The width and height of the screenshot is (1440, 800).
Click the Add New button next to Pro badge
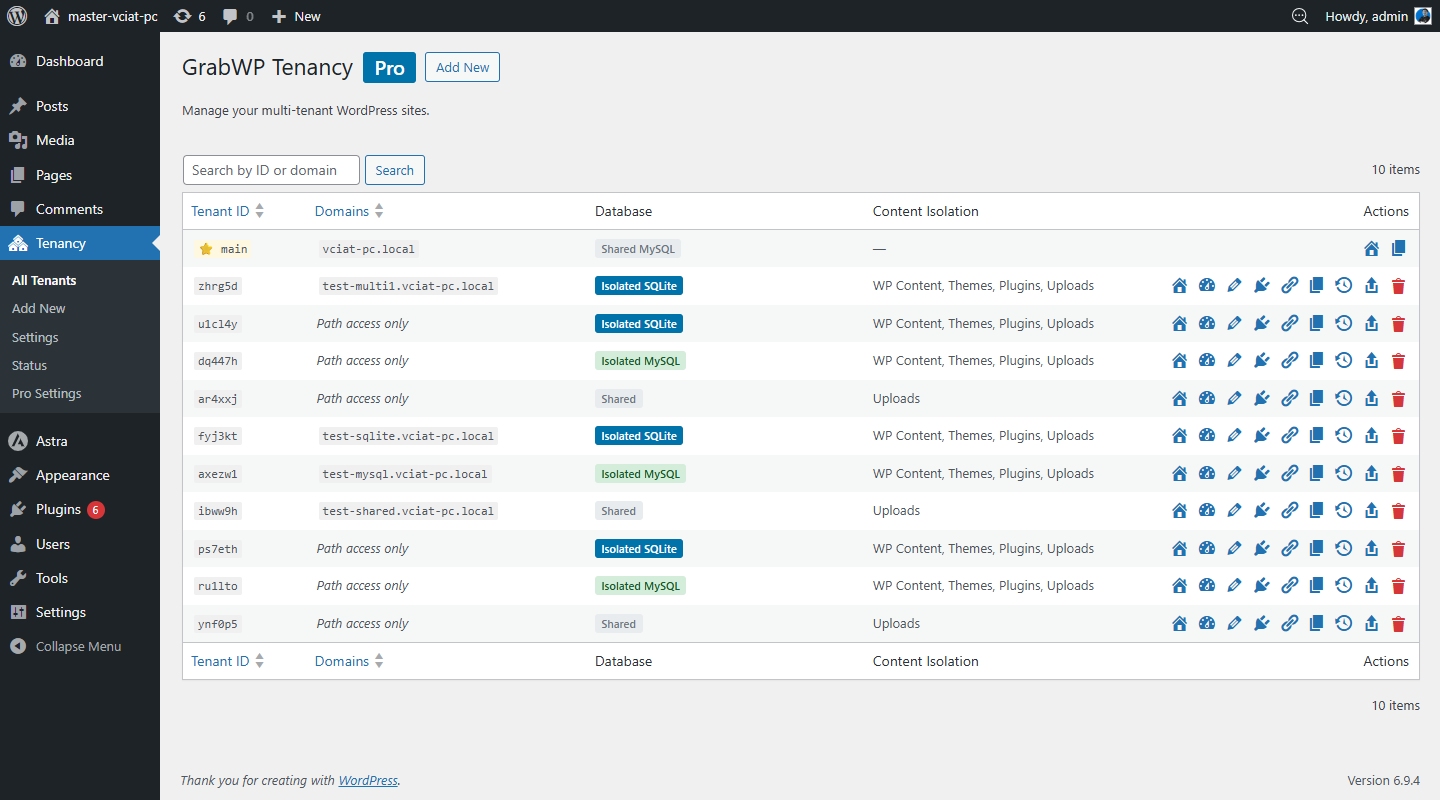(x=462, y=67)
